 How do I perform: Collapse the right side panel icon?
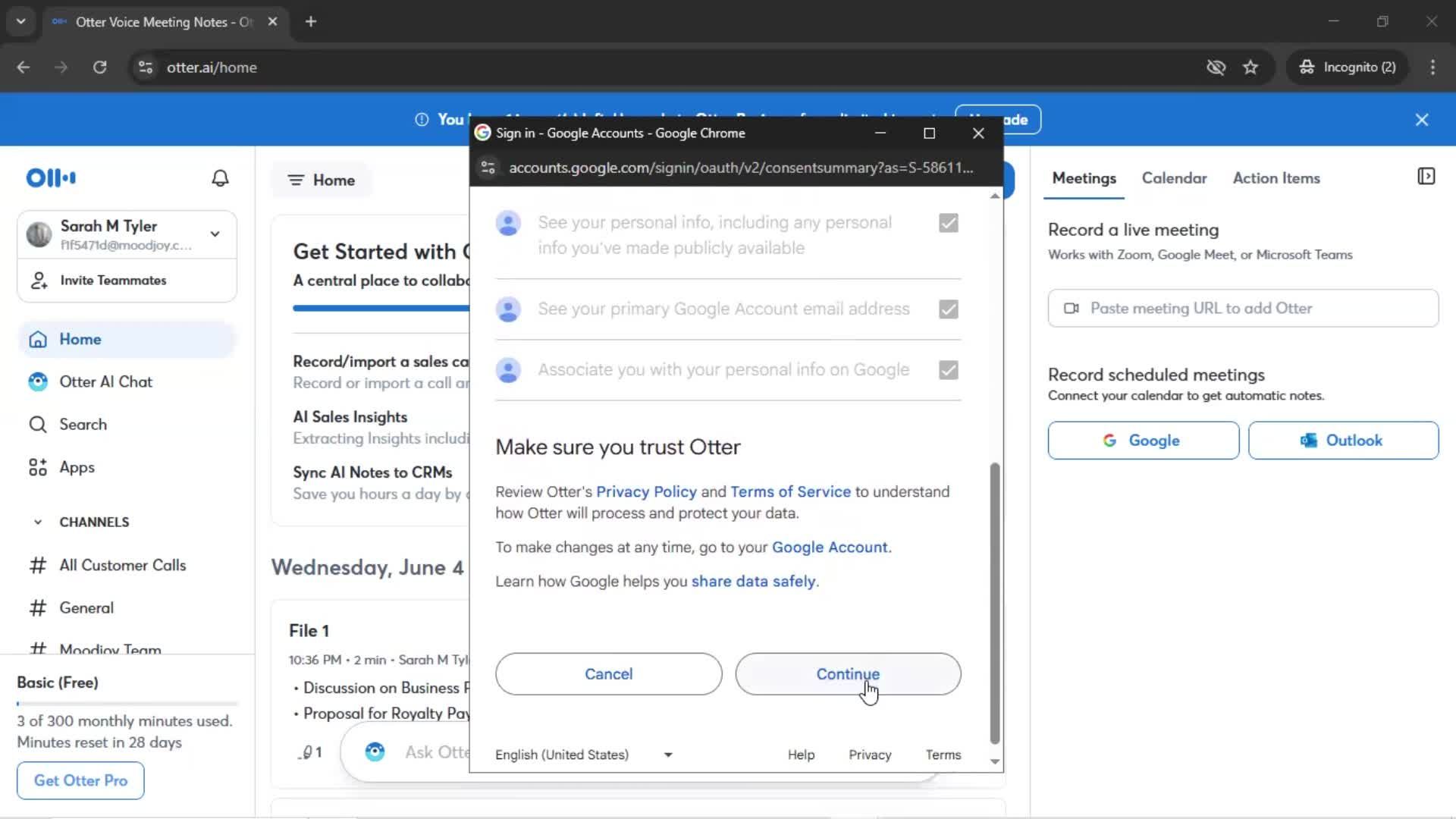[1426, 177]
